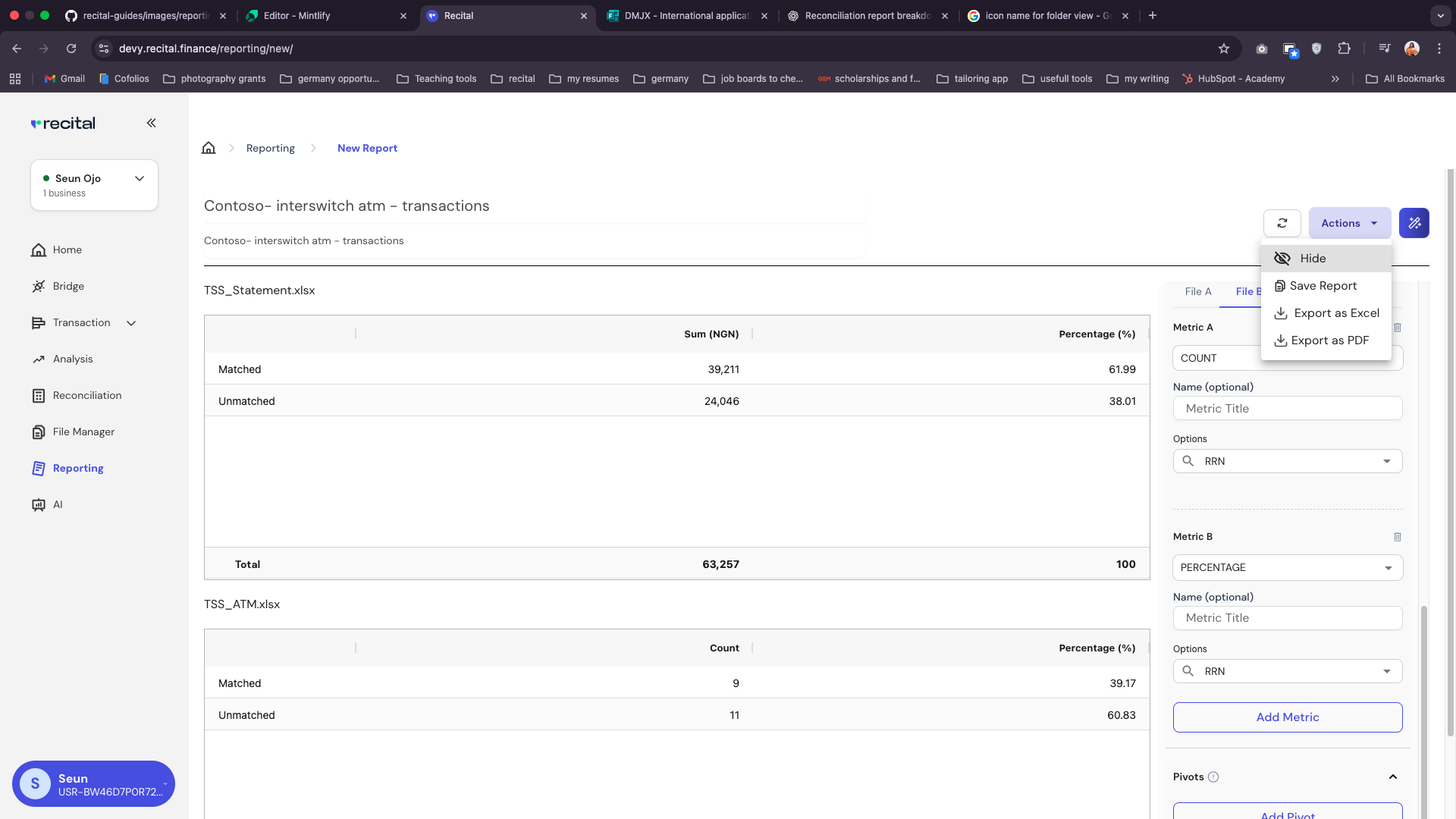
Task: Click the purple magic wand button
Action: coord(1414,223)
